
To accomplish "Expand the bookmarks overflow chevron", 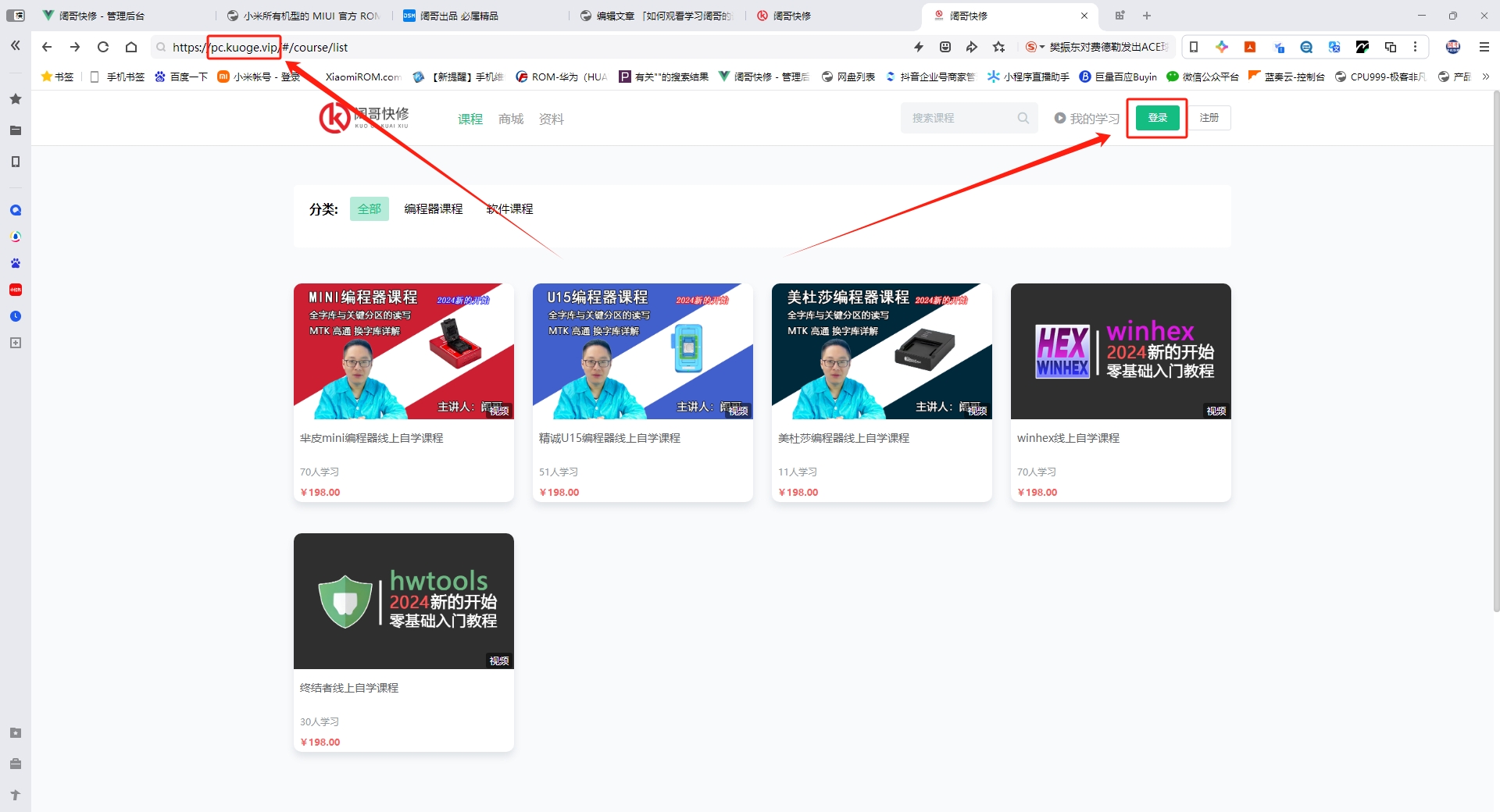I will click(x=1485, y=77).
